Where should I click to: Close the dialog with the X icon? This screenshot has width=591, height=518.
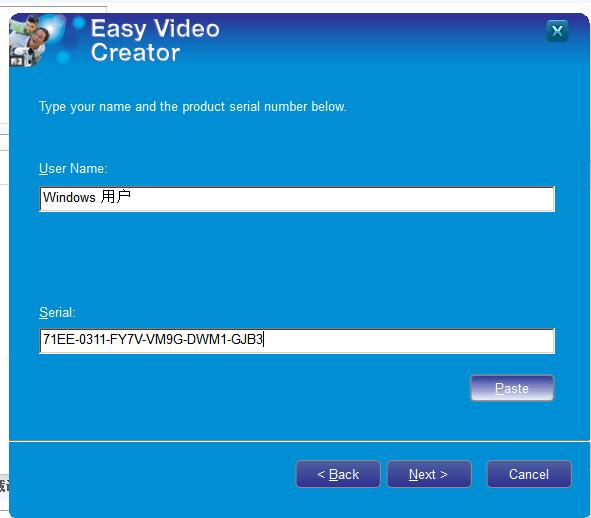coord(557,31)
